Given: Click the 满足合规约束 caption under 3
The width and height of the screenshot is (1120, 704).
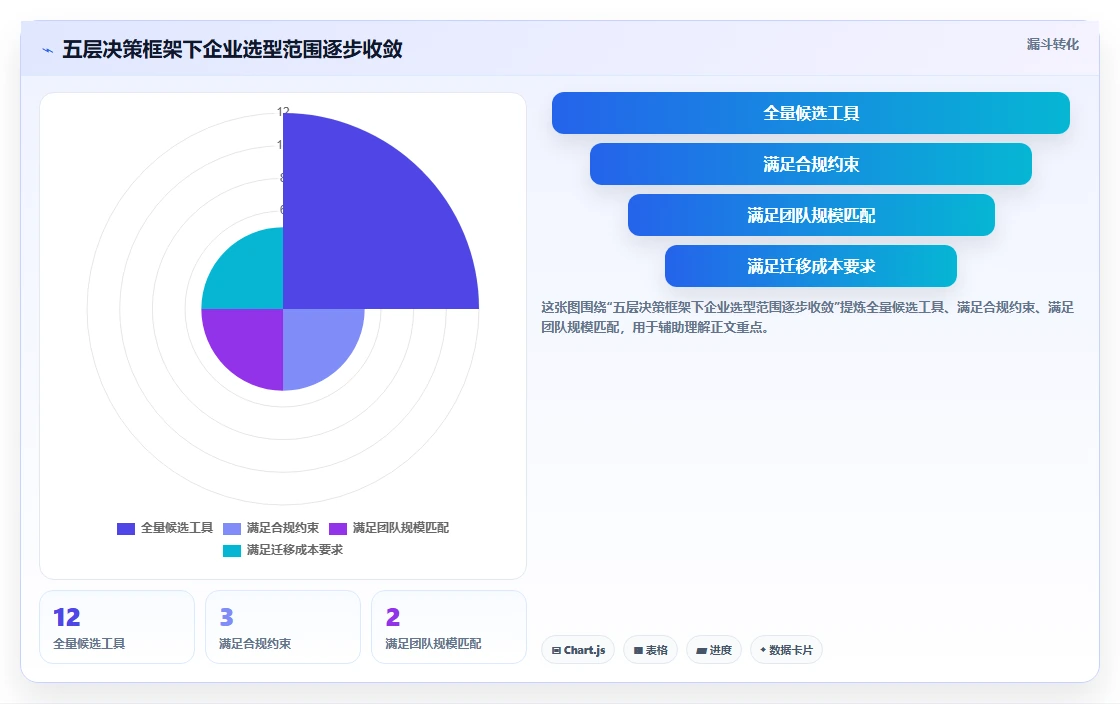Looking at the screenshot, I should [x=255, y=643].
